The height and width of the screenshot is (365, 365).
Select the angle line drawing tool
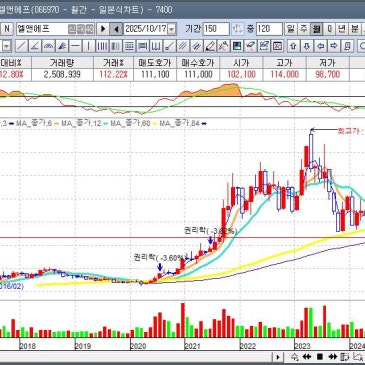coord(35,46)
